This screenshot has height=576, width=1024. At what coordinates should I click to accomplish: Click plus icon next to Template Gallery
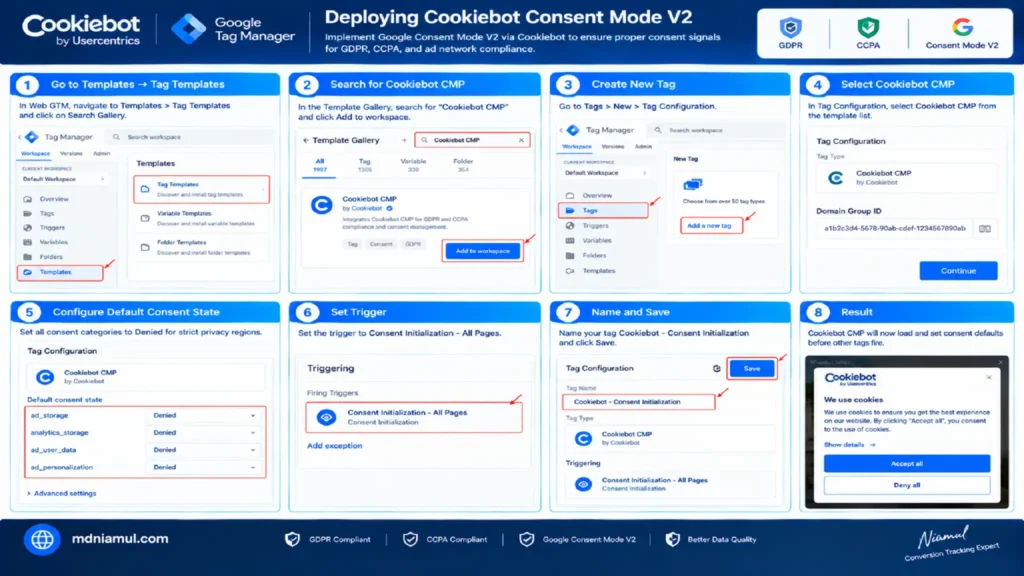click(x=404, y=140)
